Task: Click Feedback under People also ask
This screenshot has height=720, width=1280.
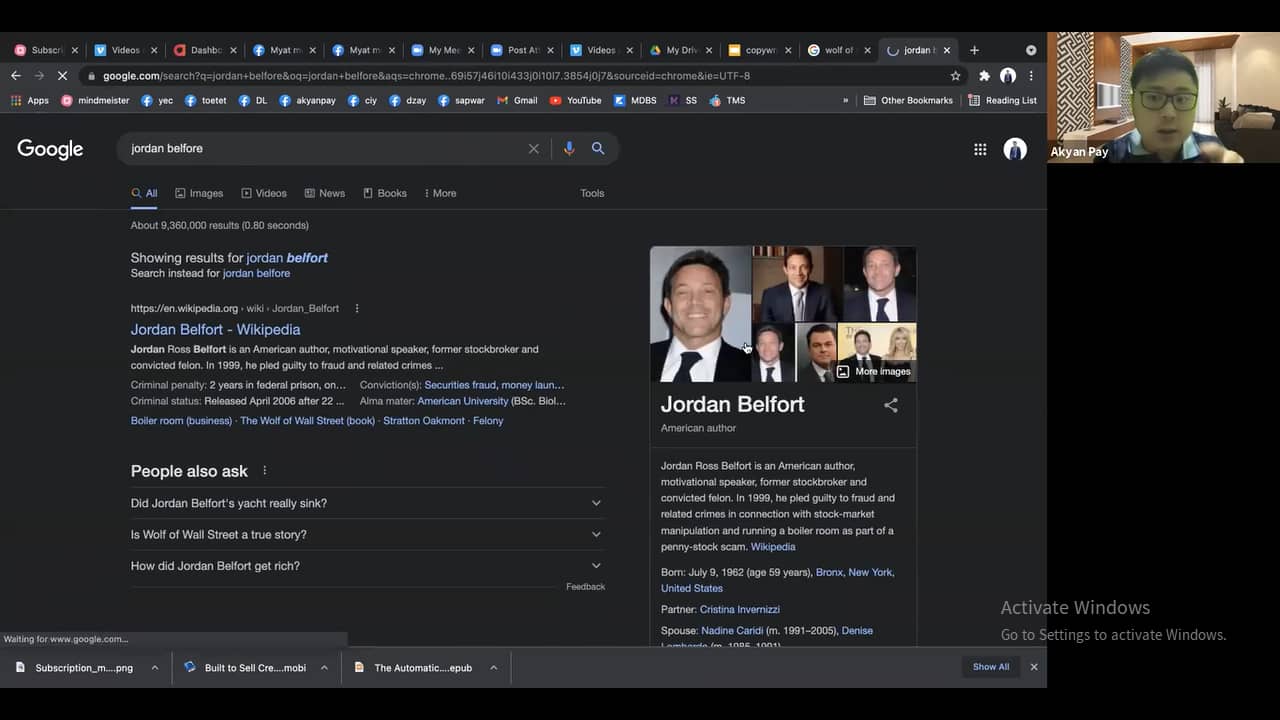Action: pos(585,587)
